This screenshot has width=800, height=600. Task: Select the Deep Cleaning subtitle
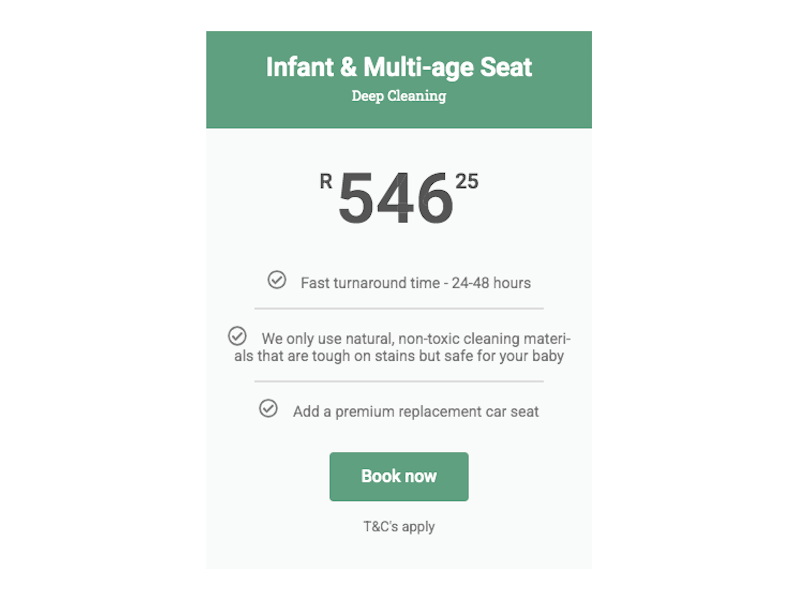(399, 97)
